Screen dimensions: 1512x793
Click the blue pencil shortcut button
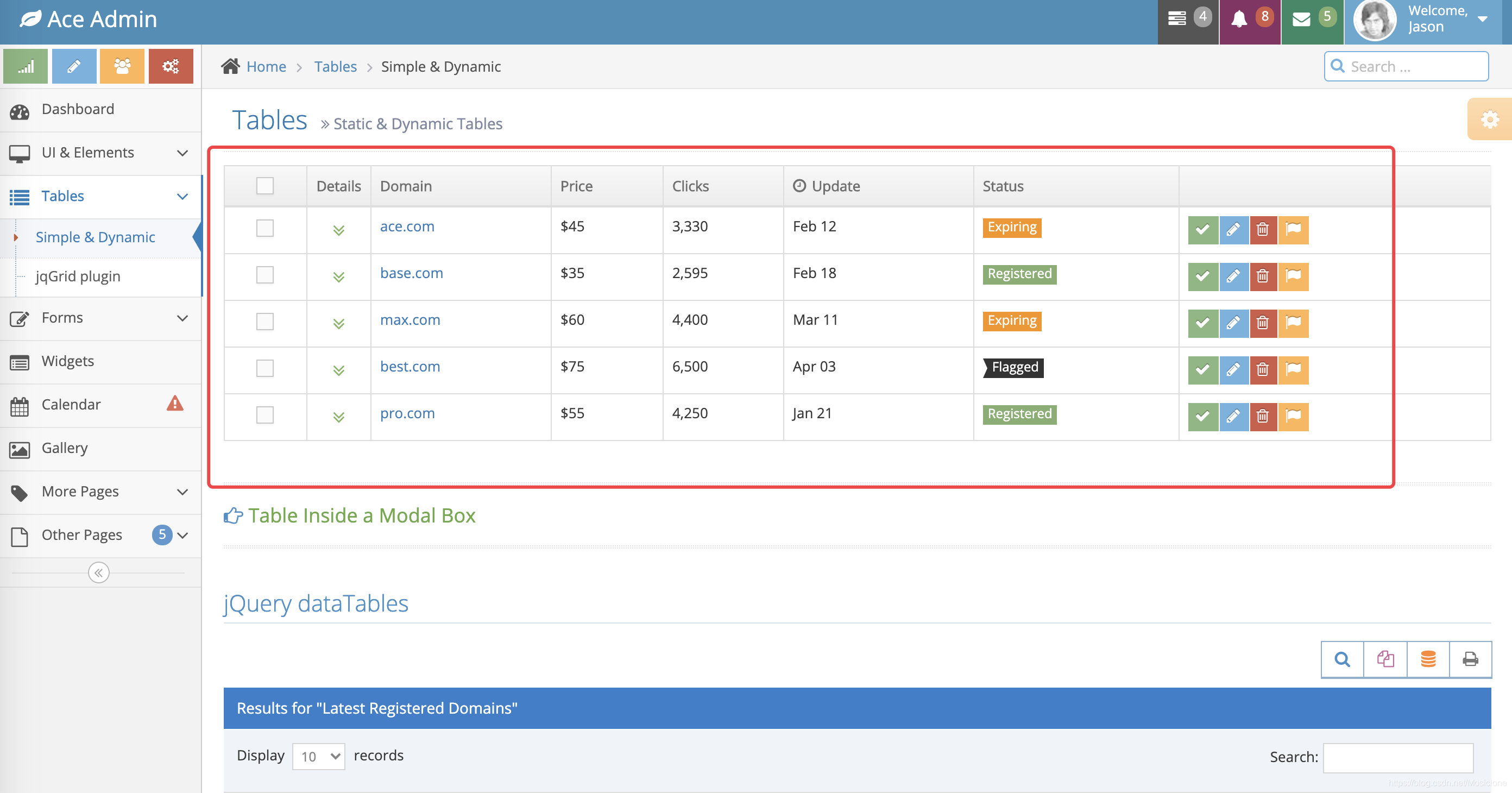(74, 66)
